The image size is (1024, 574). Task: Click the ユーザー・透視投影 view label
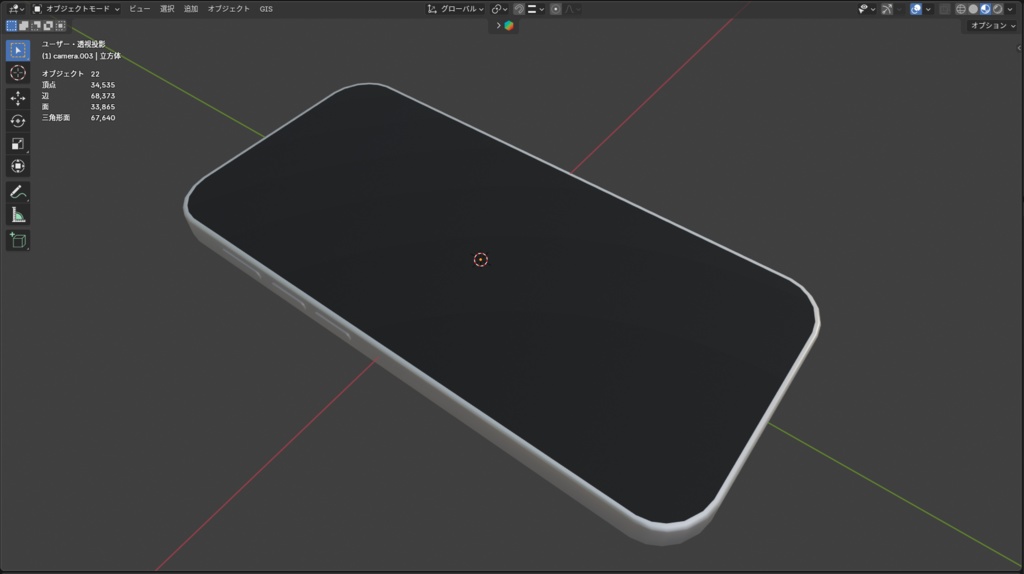(73, 44)
